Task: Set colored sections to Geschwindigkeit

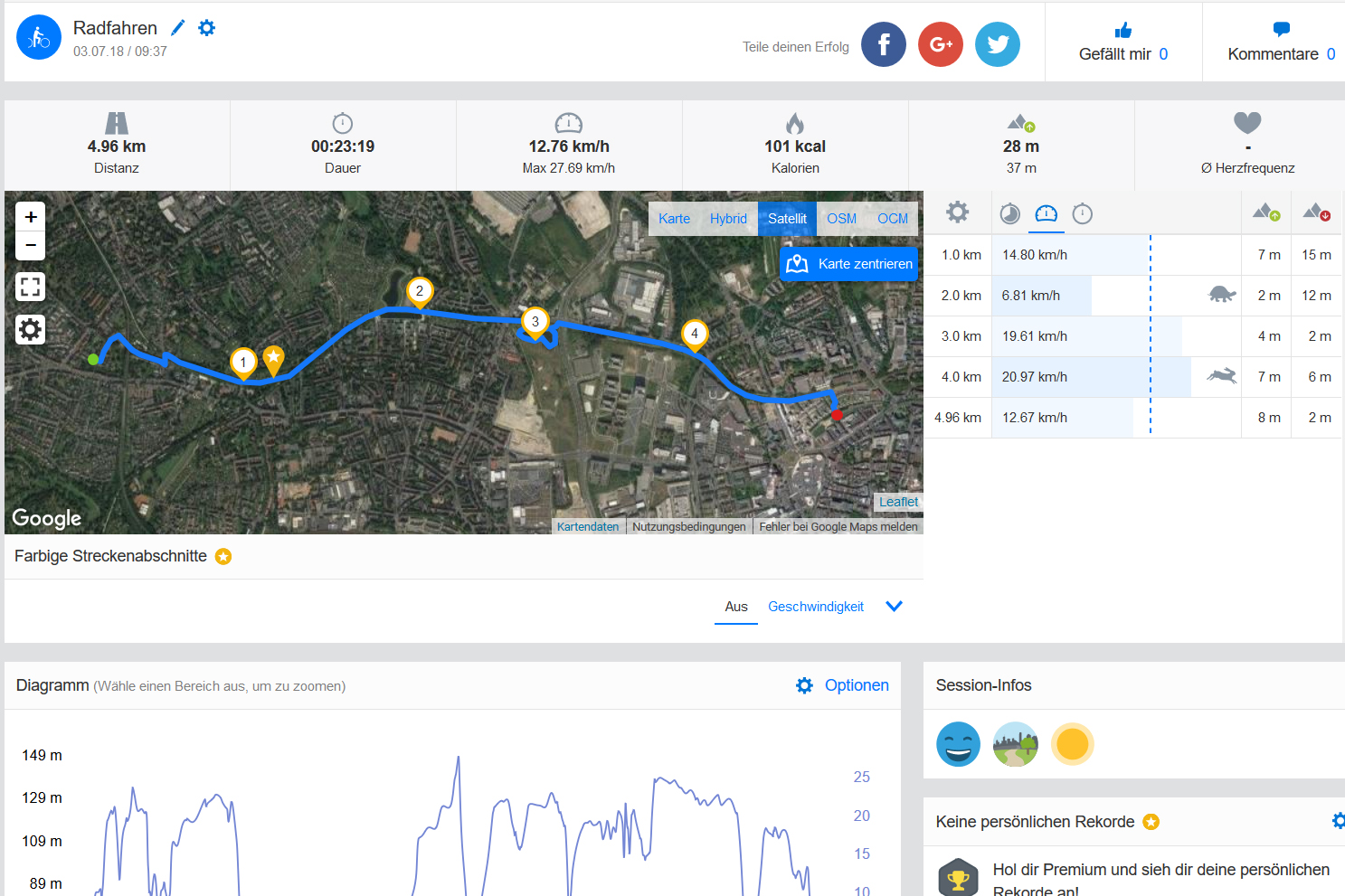Action: pyautogui.click(x=816, y=607)
